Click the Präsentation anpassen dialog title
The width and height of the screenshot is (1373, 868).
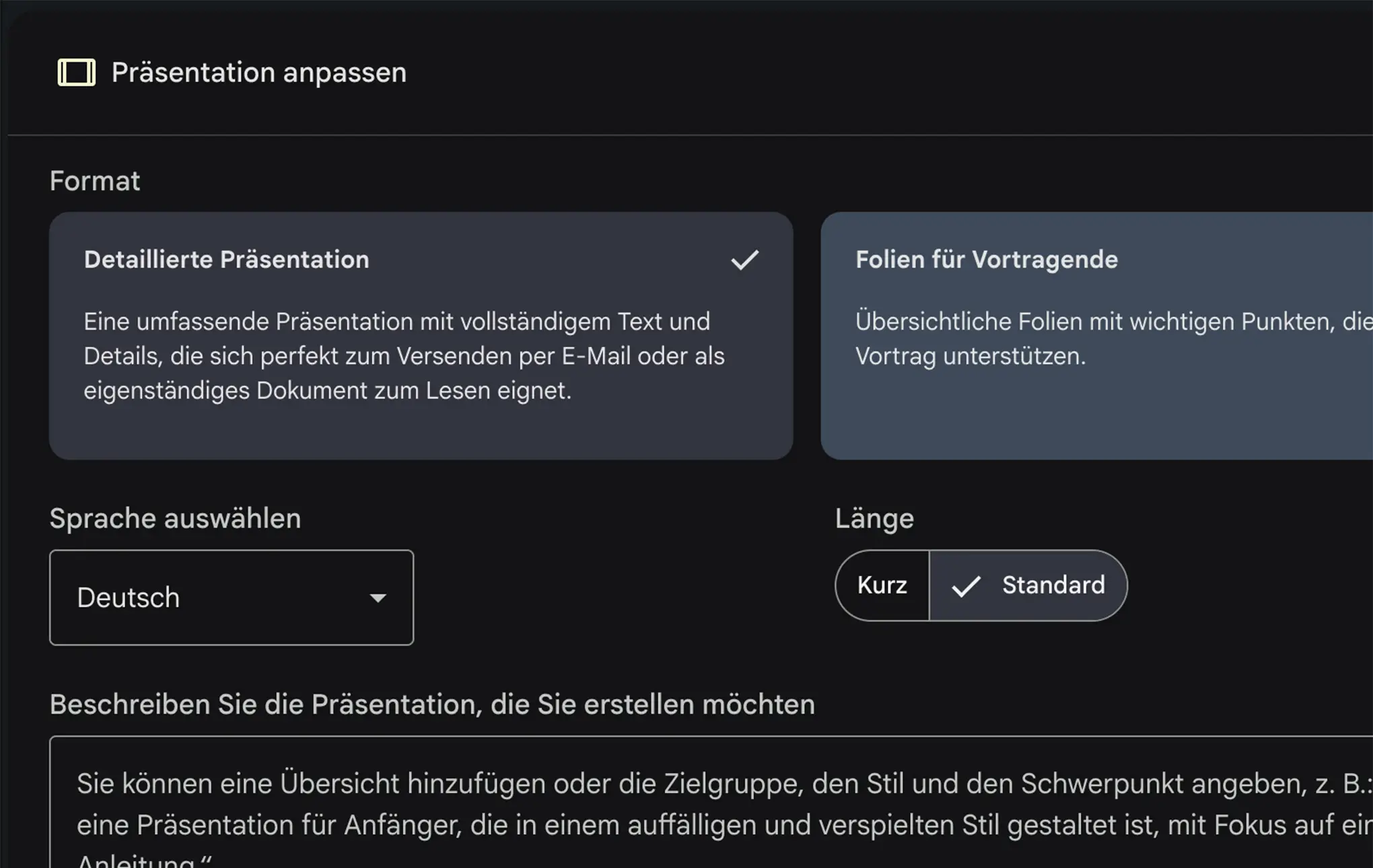tap(258, 73)
